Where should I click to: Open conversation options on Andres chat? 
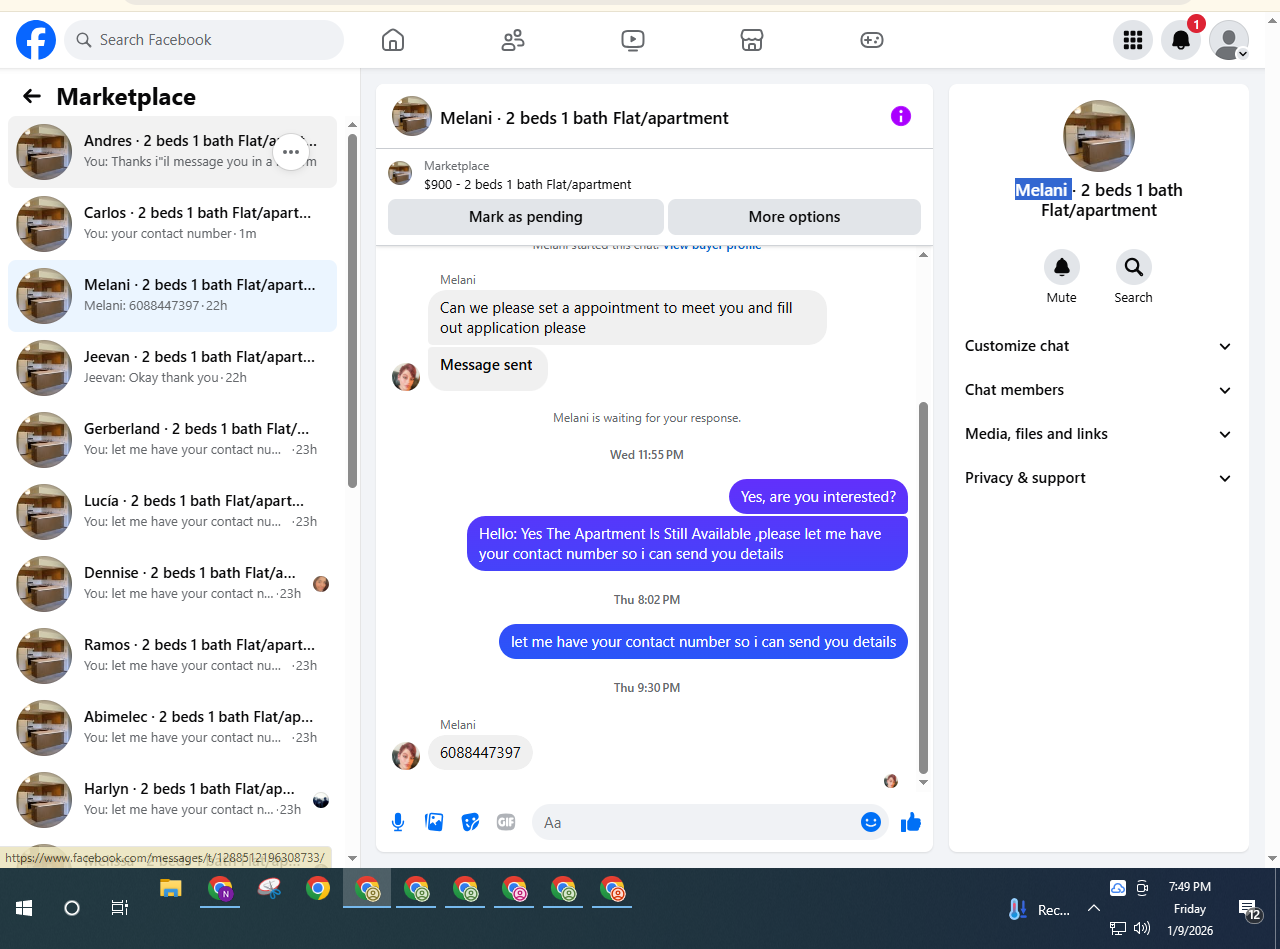[x=291, y=152]
